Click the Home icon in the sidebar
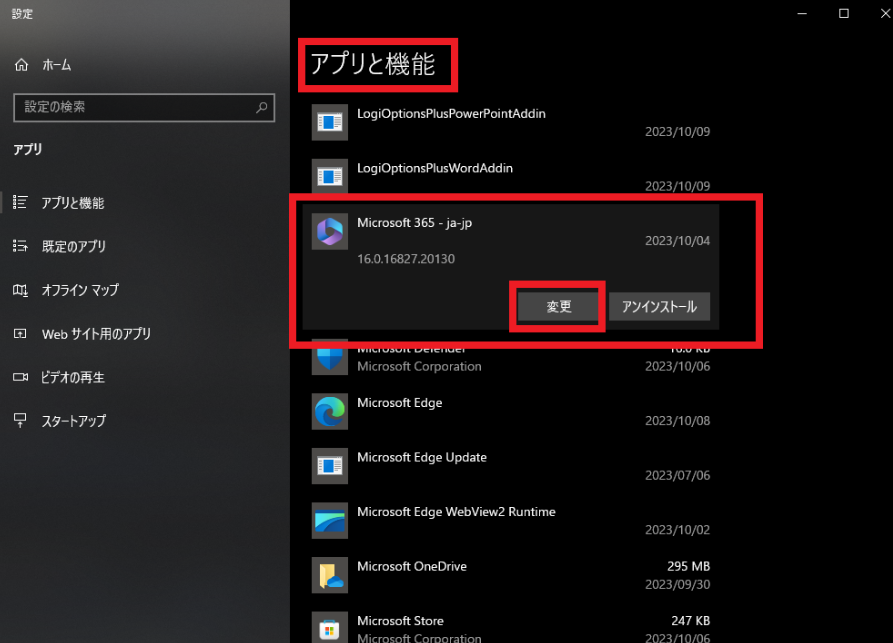 (x=21, y=65)
